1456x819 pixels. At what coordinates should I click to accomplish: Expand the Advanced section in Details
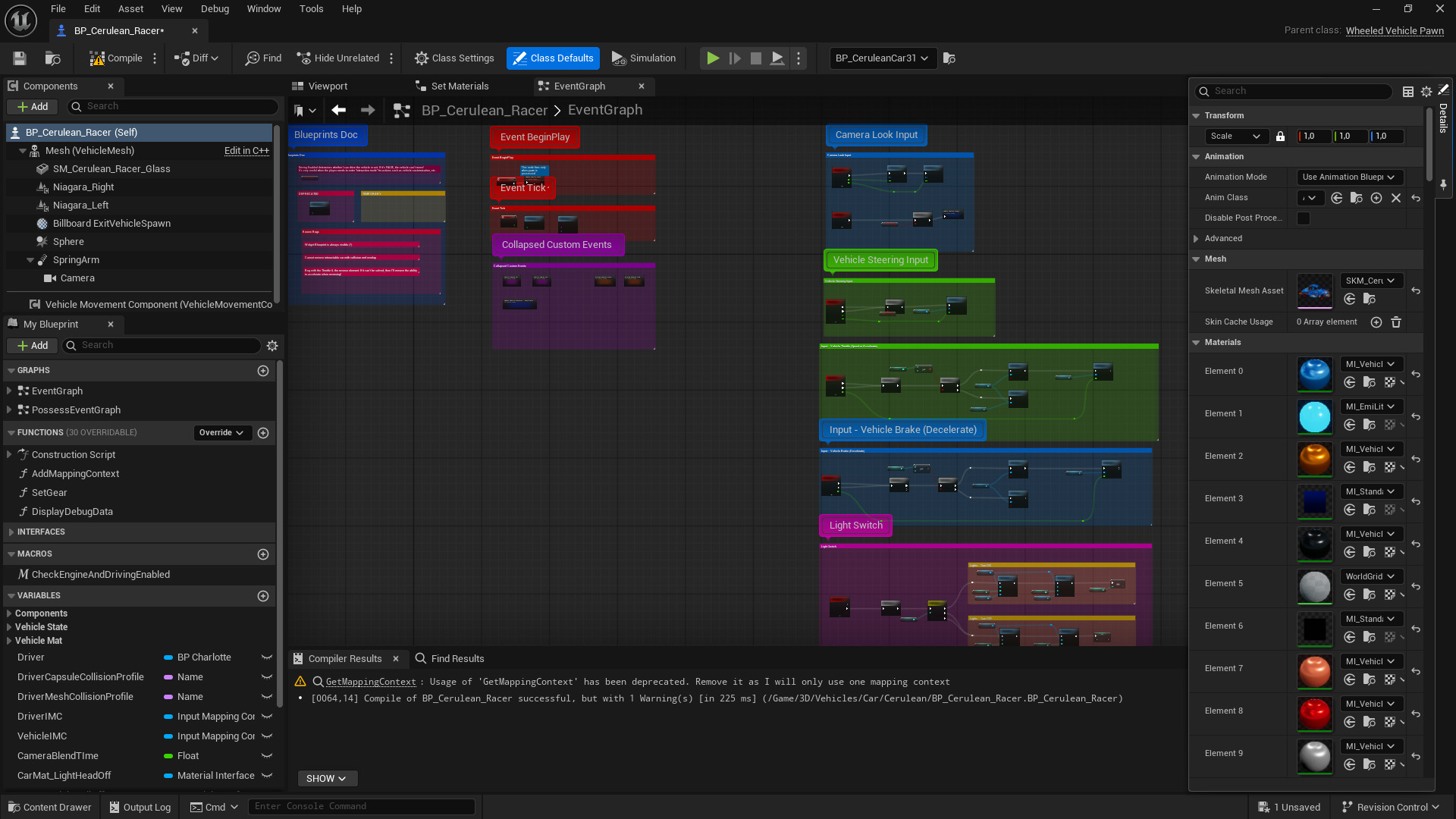tap(1222, 239)
